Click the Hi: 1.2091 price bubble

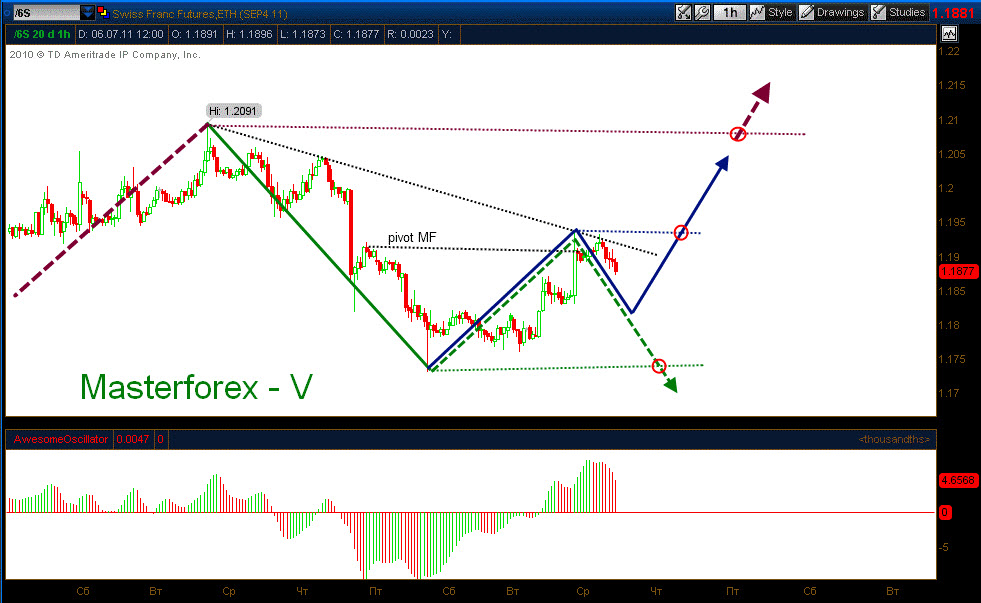pos(233,111)
